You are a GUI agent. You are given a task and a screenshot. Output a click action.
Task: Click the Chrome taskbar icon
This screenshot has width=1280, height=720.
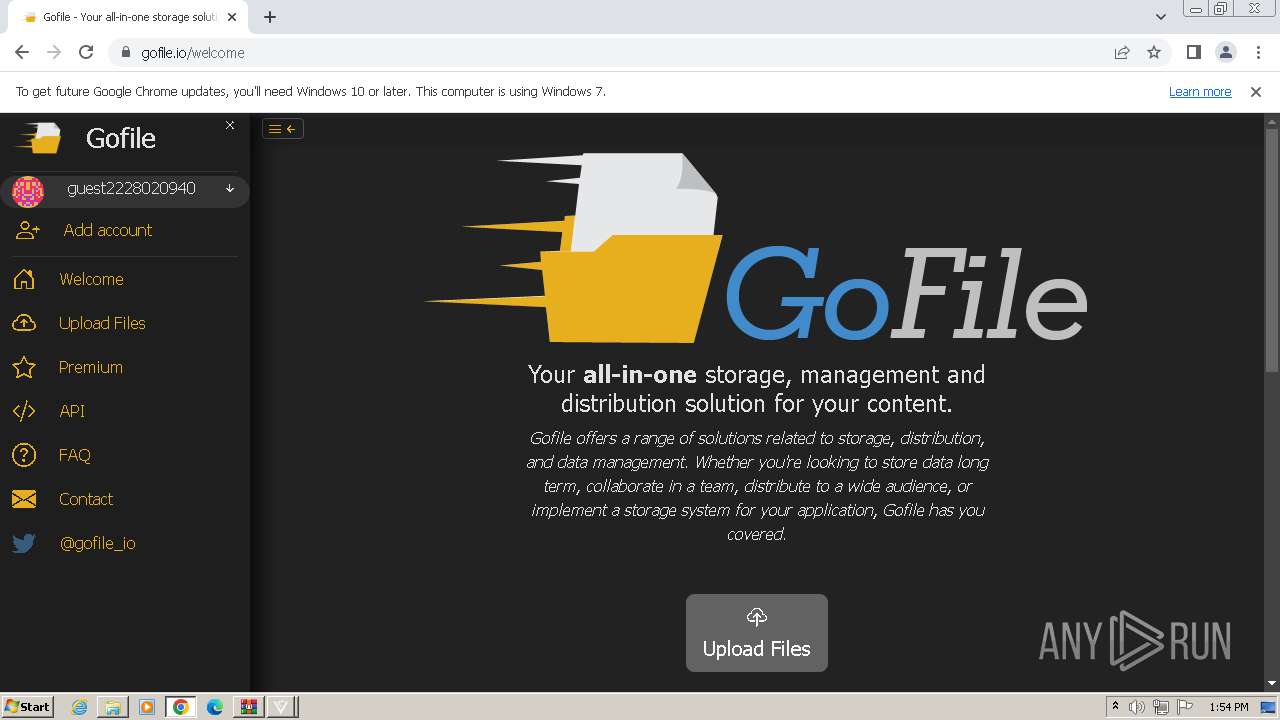click(x=181, y=707)
